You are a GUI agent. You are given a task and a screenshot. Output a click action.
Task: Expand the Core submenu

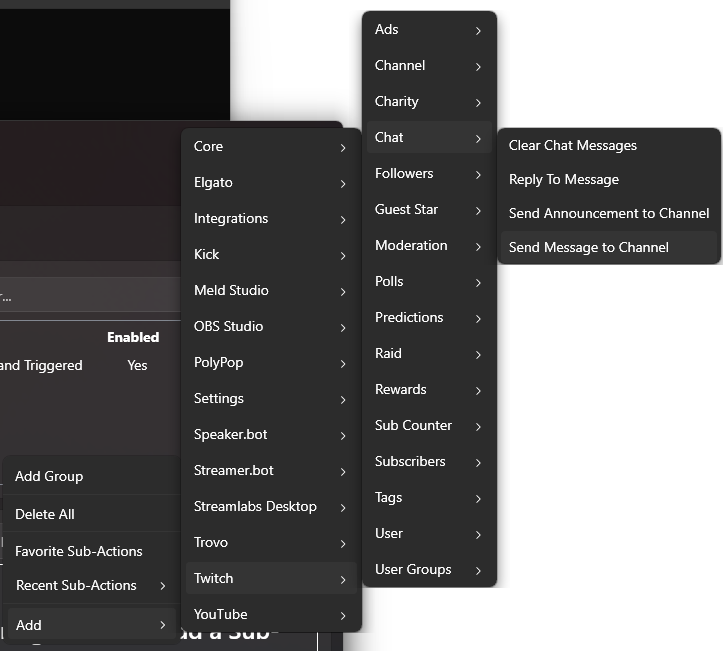coord(270,146)
